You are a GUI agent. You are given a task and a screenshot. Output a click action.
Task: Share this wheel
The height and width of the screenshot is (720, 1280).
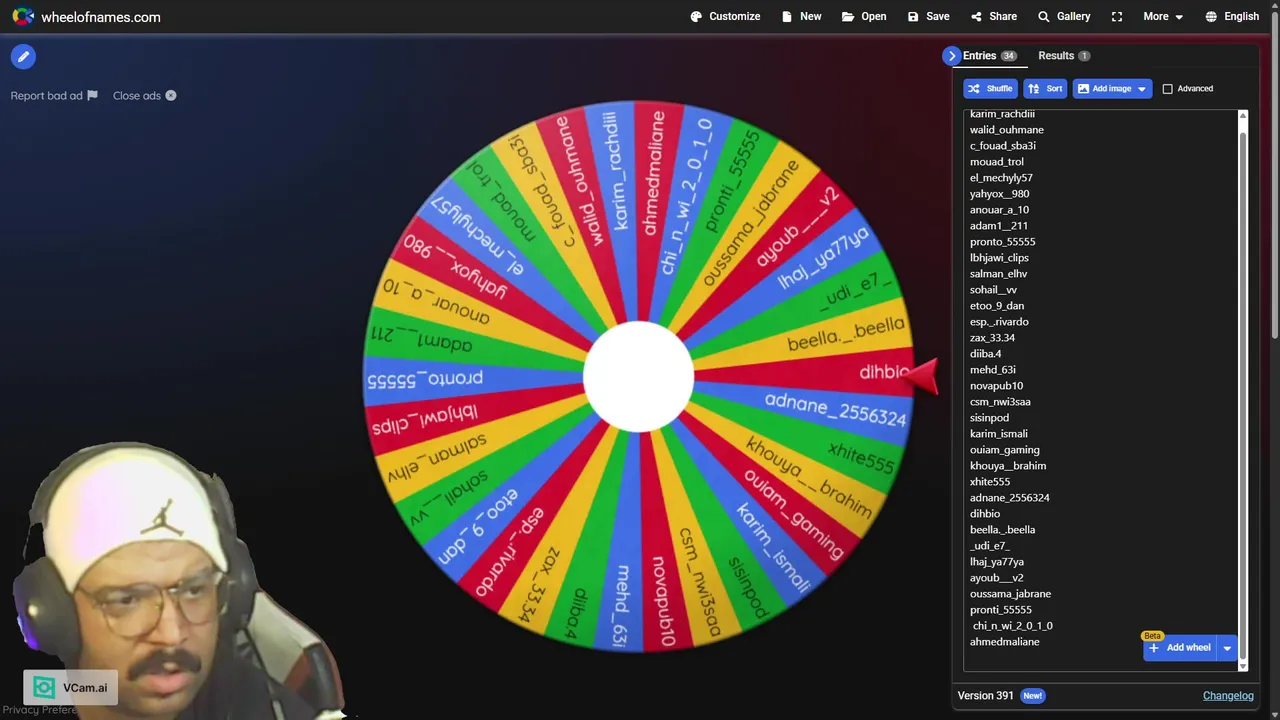[993, 16]
